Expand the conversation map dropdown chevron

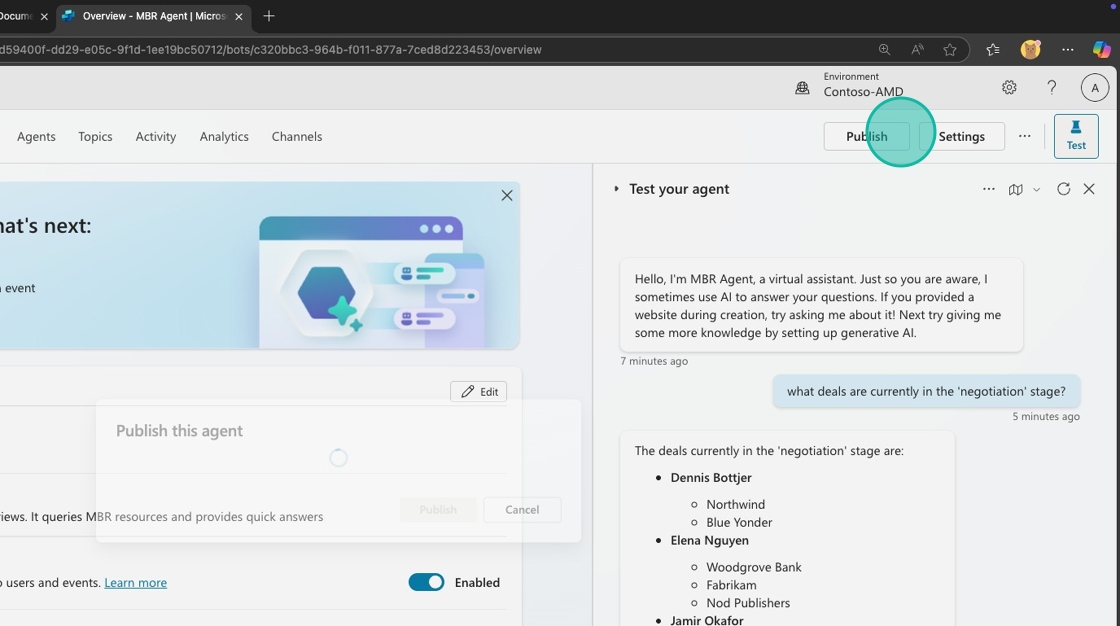click(1037, 189)
